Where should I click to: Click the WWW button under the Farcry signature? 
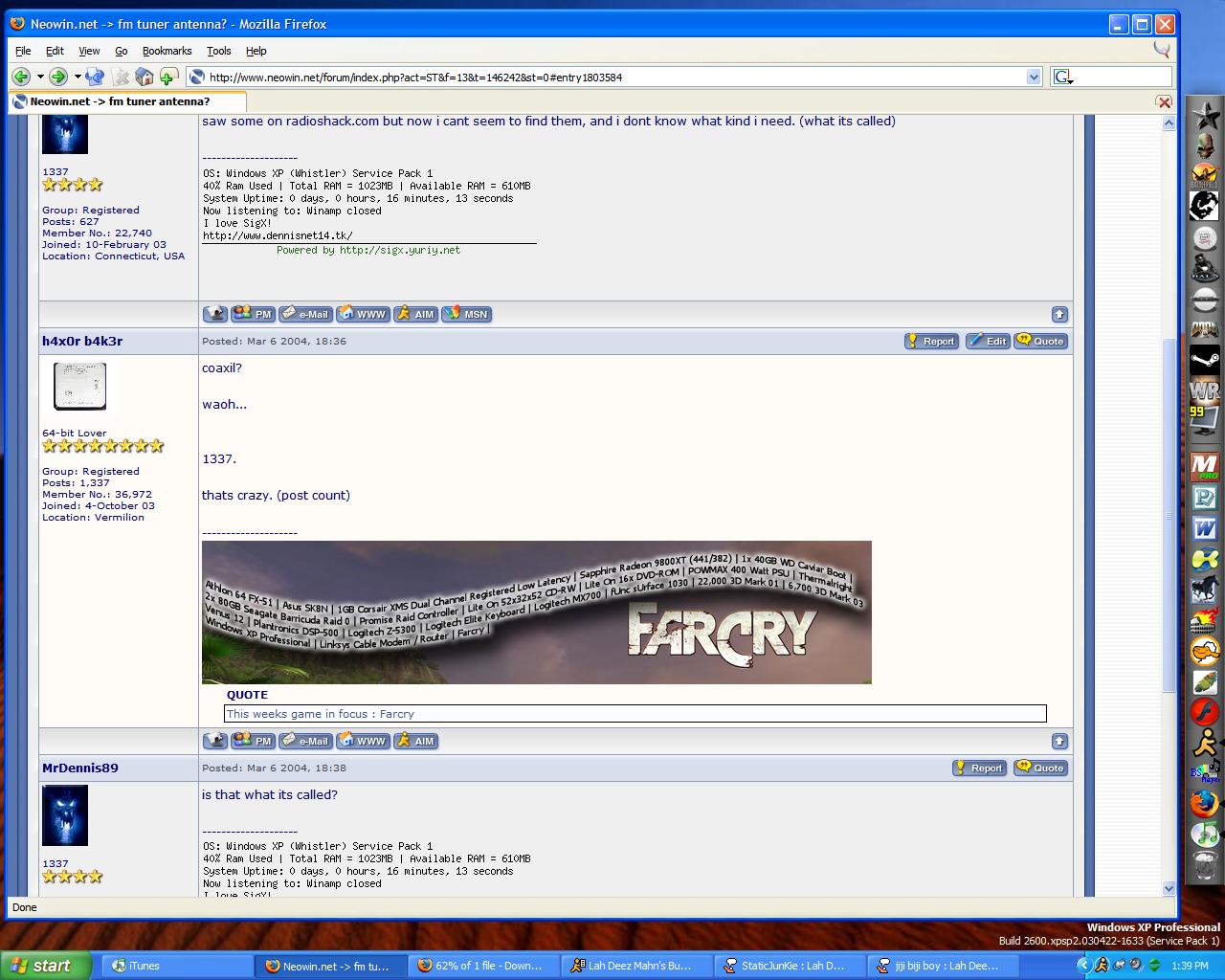tap(363, 741)
